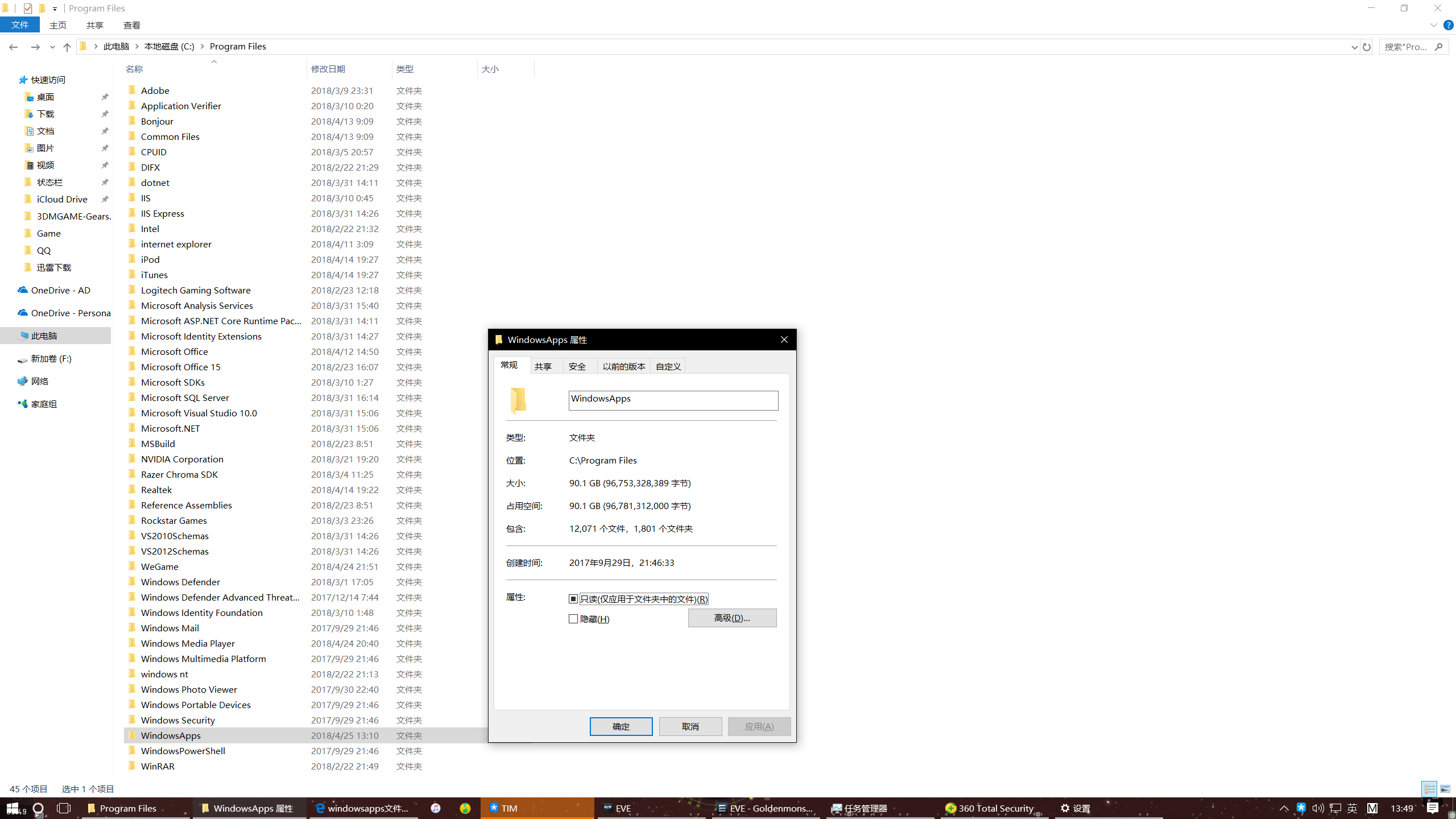
Task: Enable the Hidden attribute checkbox
Action: click(x=573, y=619)
